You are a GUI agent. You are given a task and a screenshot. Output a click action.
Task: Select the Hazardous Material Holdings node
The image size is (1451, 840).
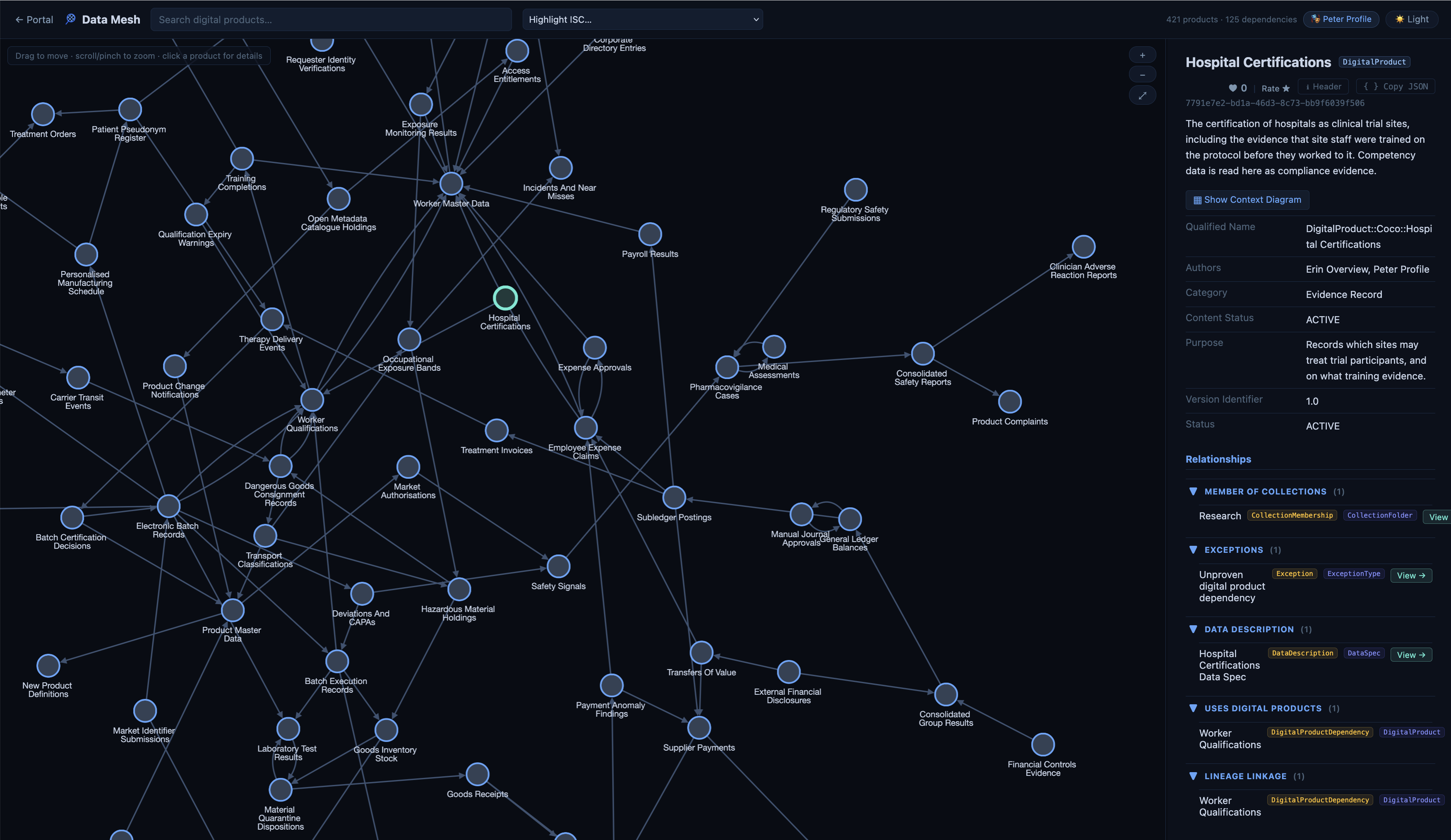click(459, 590)
